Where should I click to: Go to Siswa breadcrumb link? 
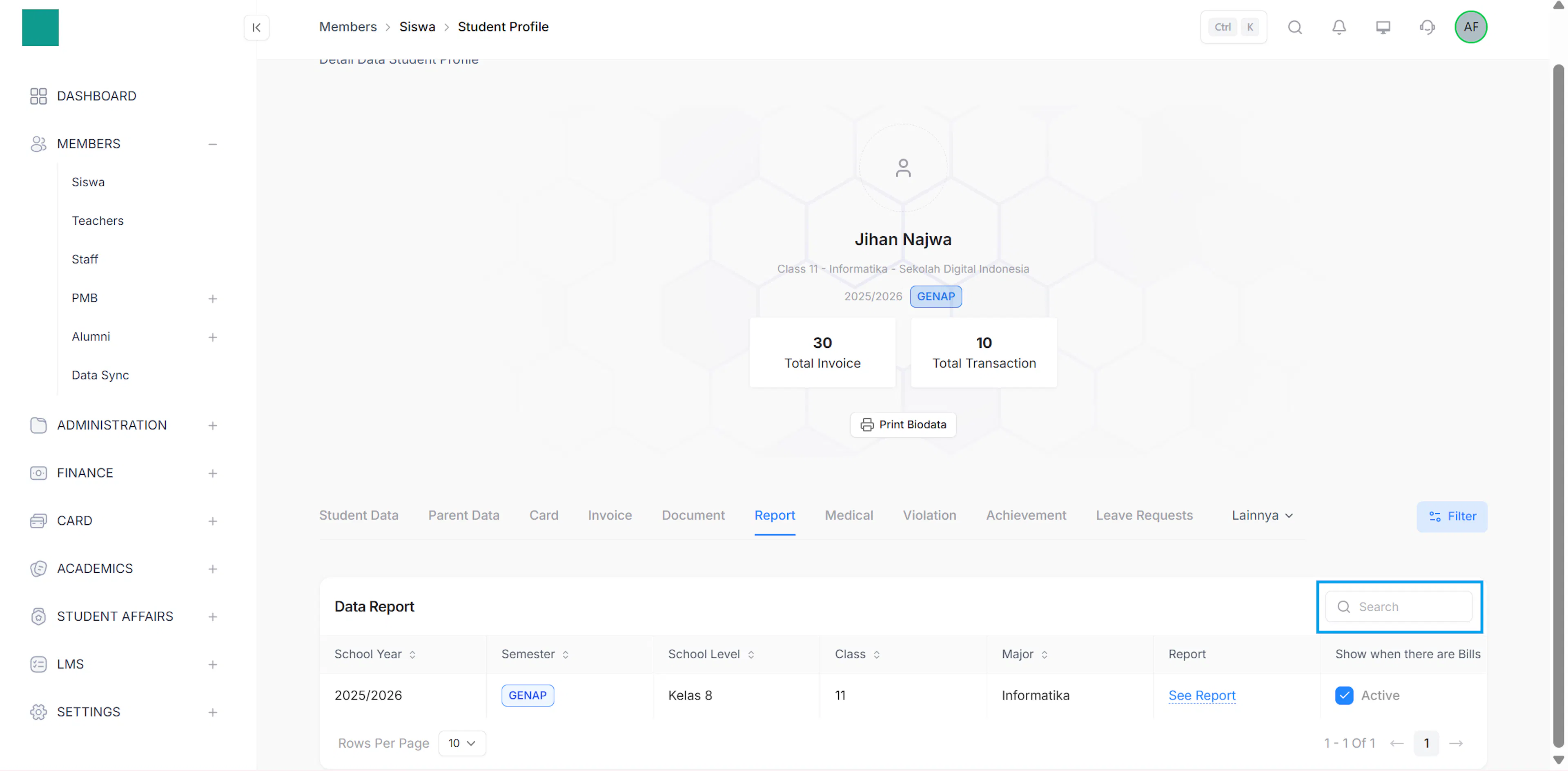click(x=417, y=27)
